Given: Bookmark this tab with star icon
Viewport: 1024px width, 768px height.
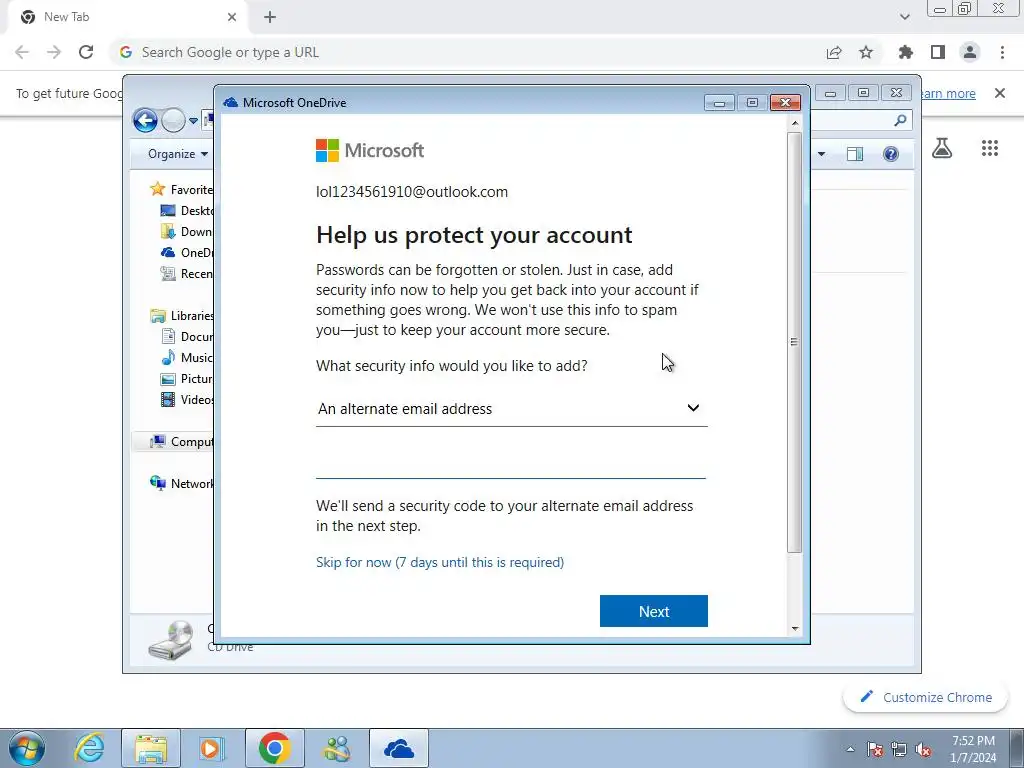Looking at the screenshot, I should 866,52.
